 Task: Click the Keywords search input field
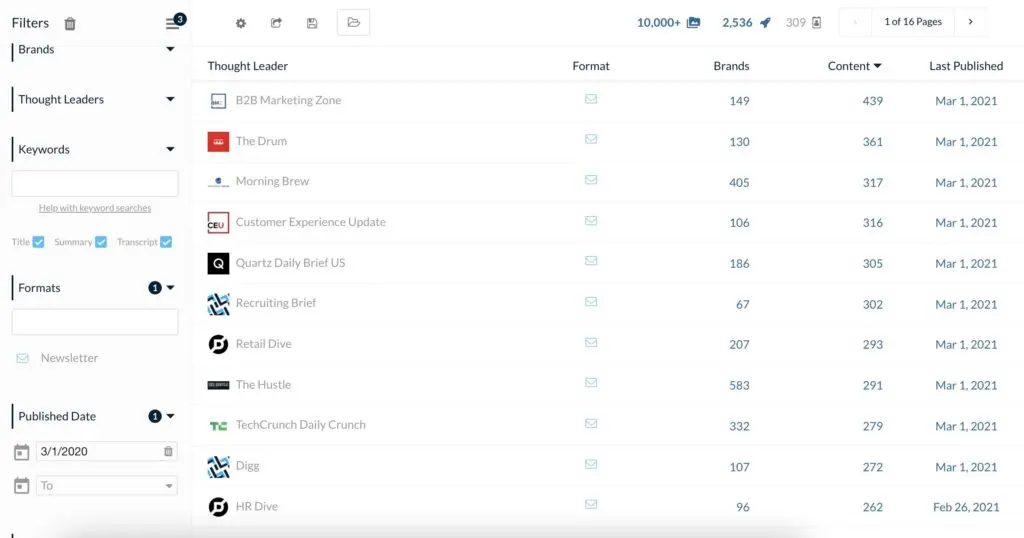pos(95,183)
